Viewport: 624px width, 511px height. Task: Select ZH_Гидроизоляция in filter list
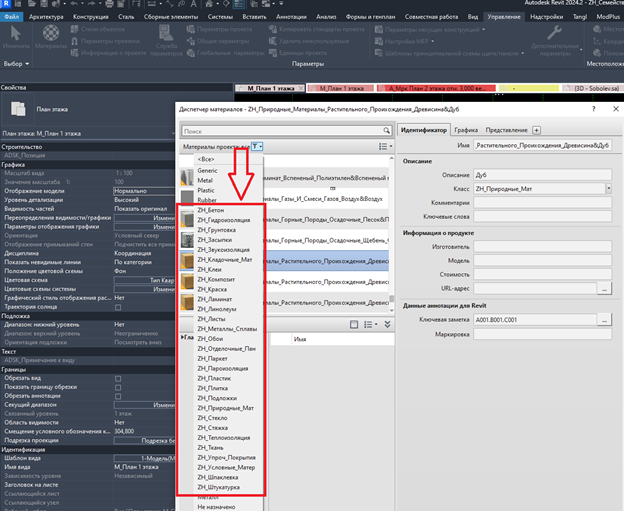pos(224,220)
